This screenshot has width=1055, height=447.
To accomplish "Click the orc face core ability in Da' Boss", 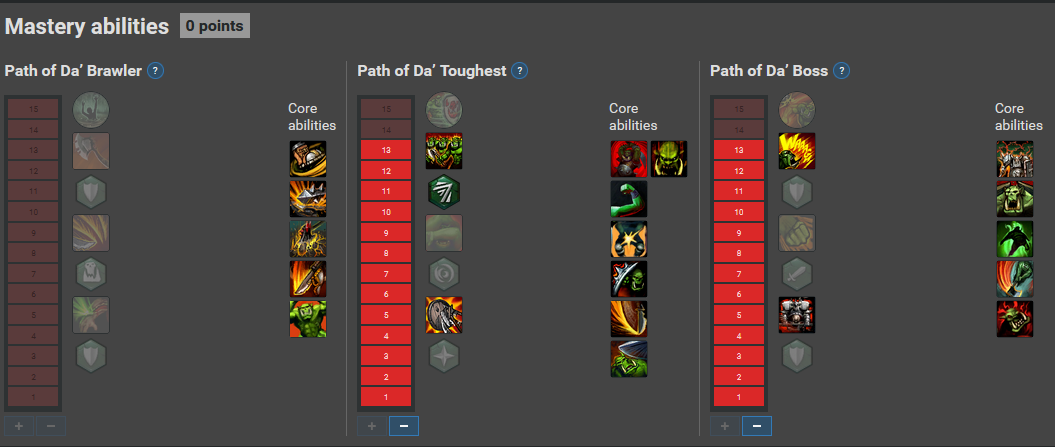I will point(1015,199).
